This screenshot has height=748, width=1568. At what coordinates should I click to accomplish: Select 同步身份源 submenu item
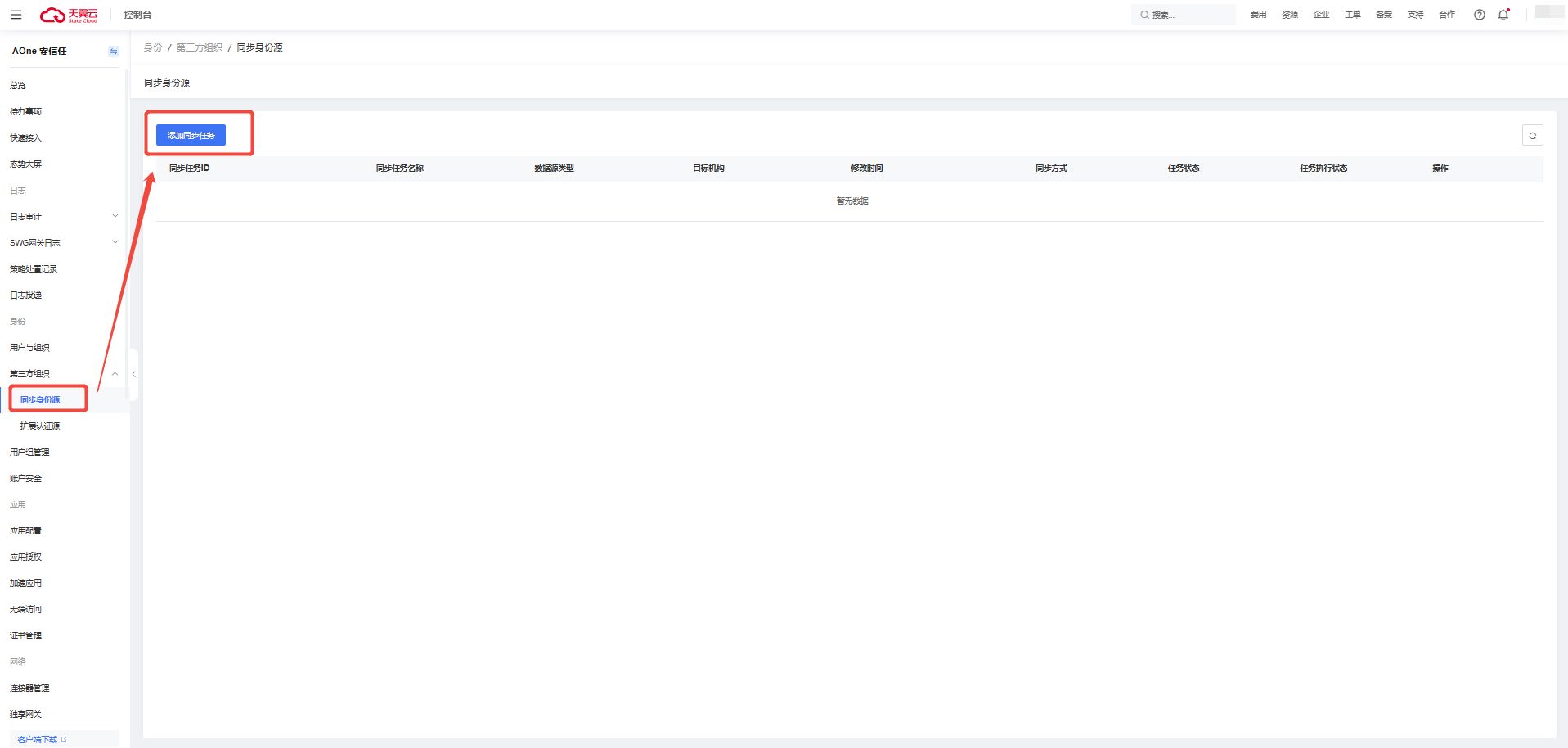[x=40, y=399]
